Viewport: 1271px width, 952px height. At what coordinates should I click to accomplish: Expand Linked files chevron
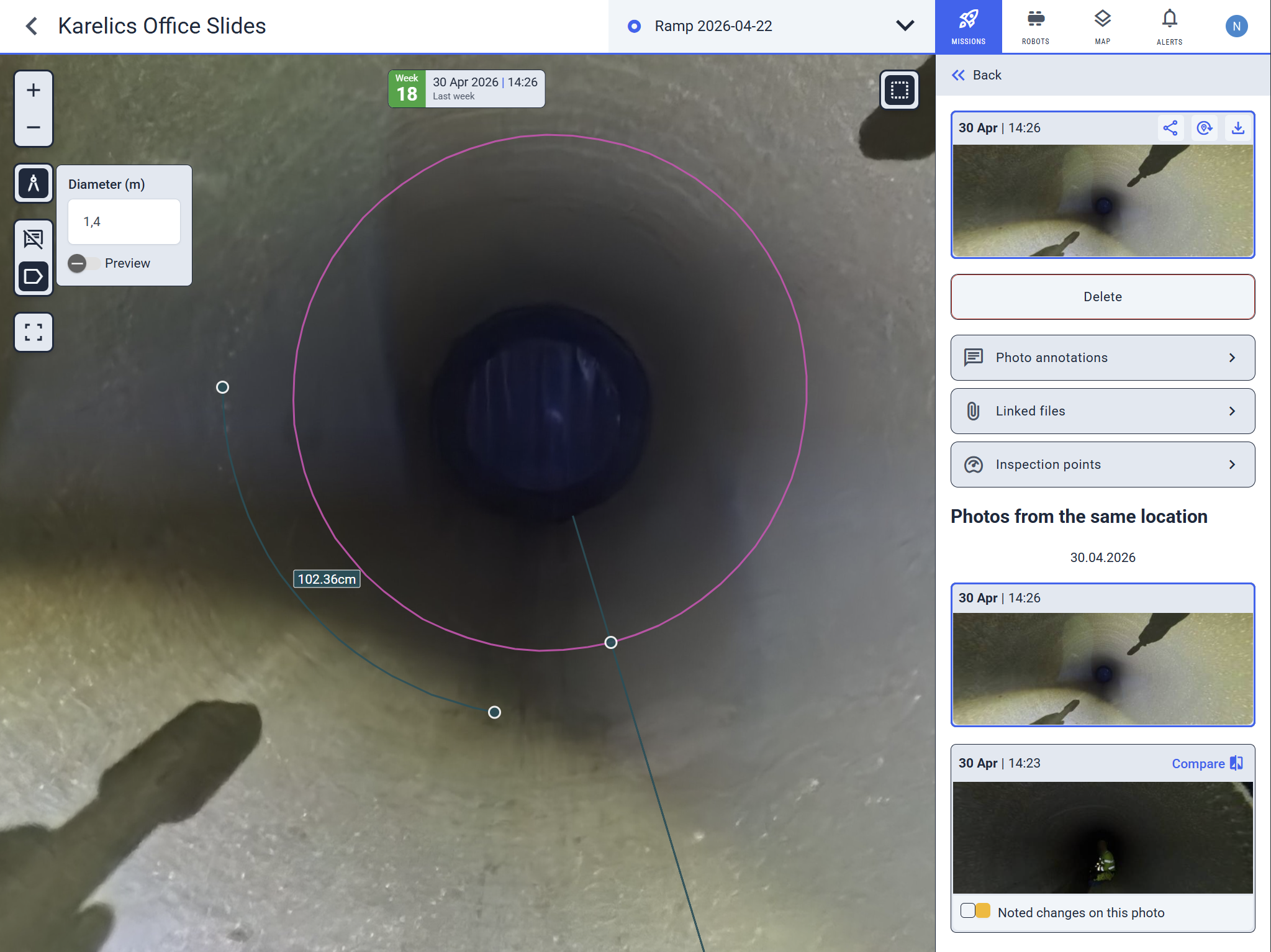(1233, 411)
